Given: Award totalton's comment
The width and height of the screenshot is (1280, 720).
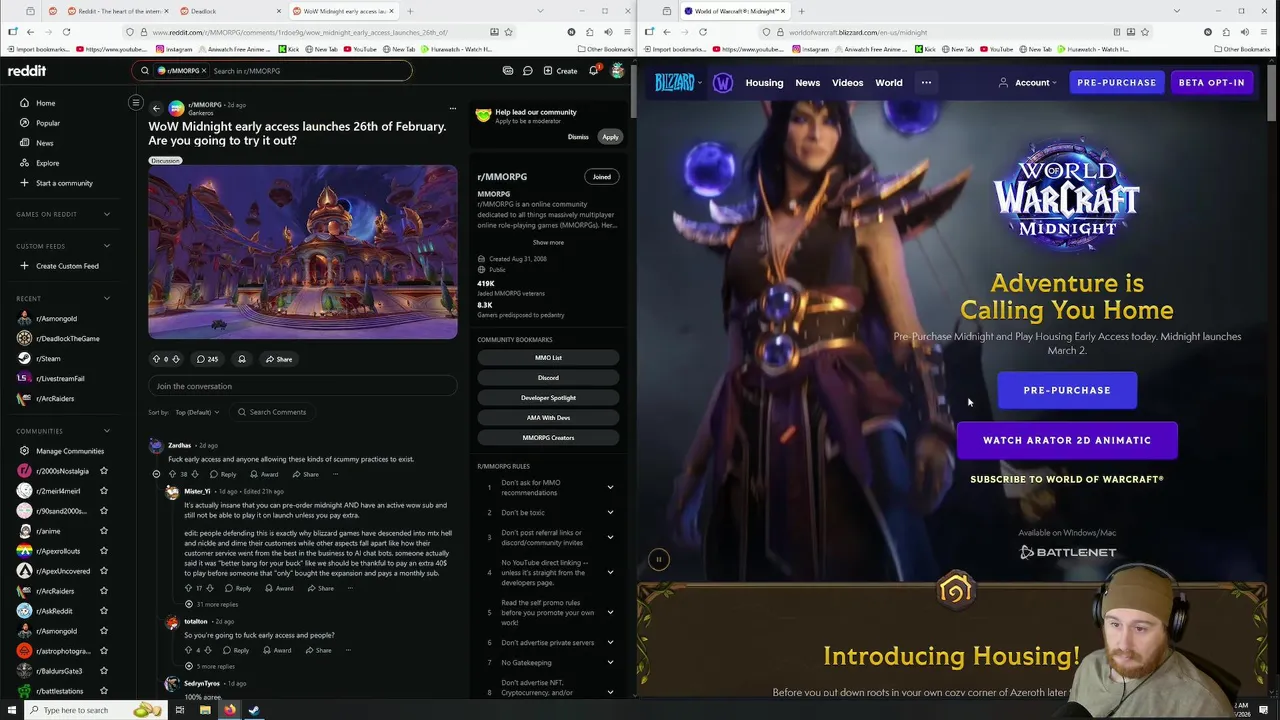Looking at the screenshot, I should (x=278, y=650).
